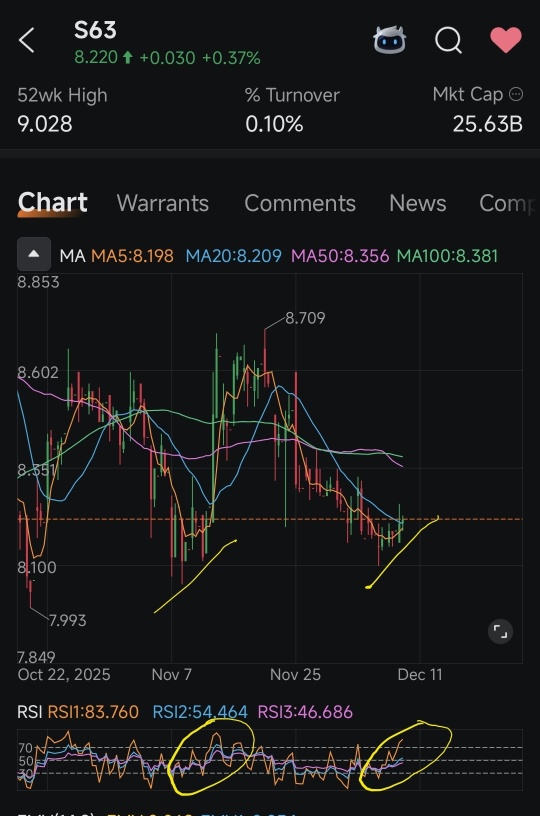Toggle the pink heart favorite icon
Image resolution: width=540 pixels, height=816 pixels.
tap(506, 40)
